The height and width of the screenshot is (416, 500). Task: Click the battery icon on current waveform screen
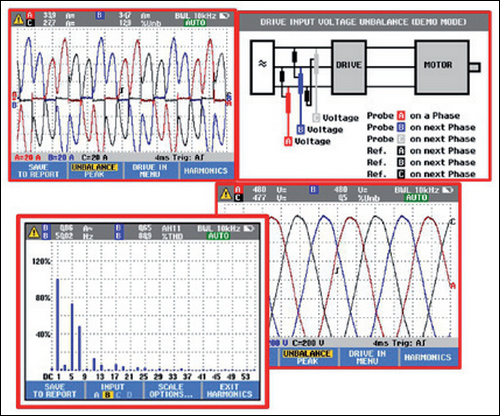click(x=224, y=16)
